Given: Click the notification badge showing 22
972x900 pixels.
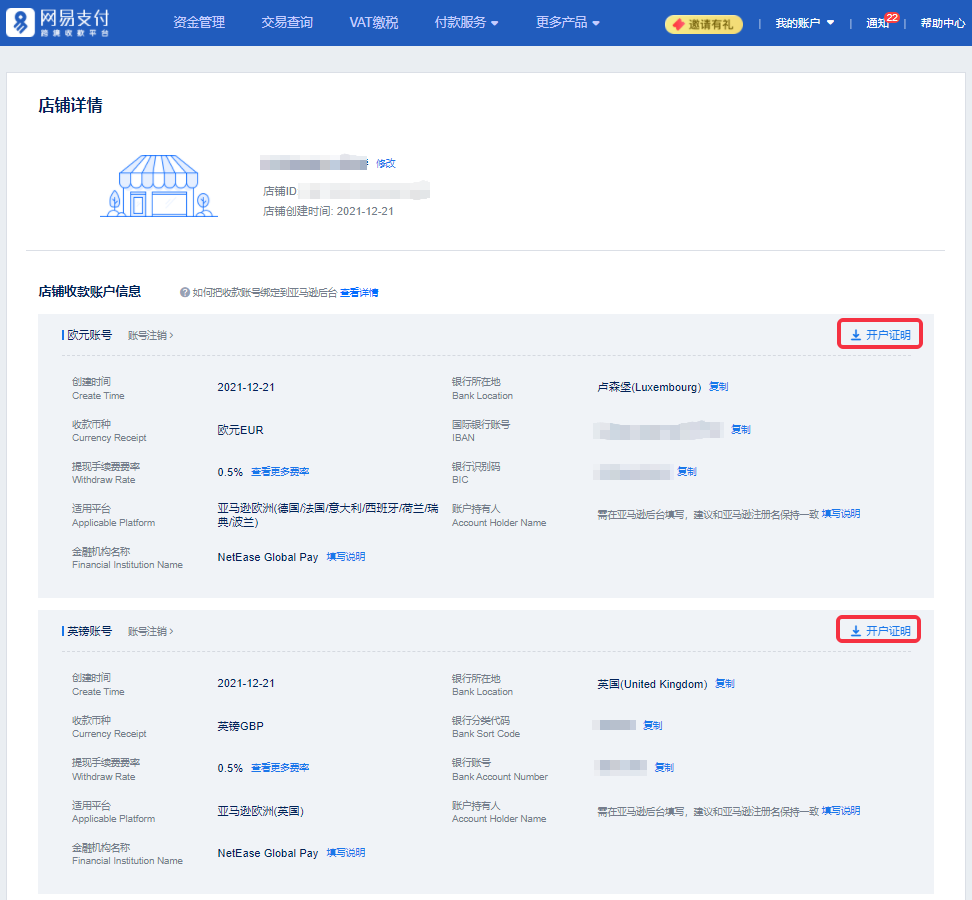Looking at the screenshot, I should [x=892, y=17].
